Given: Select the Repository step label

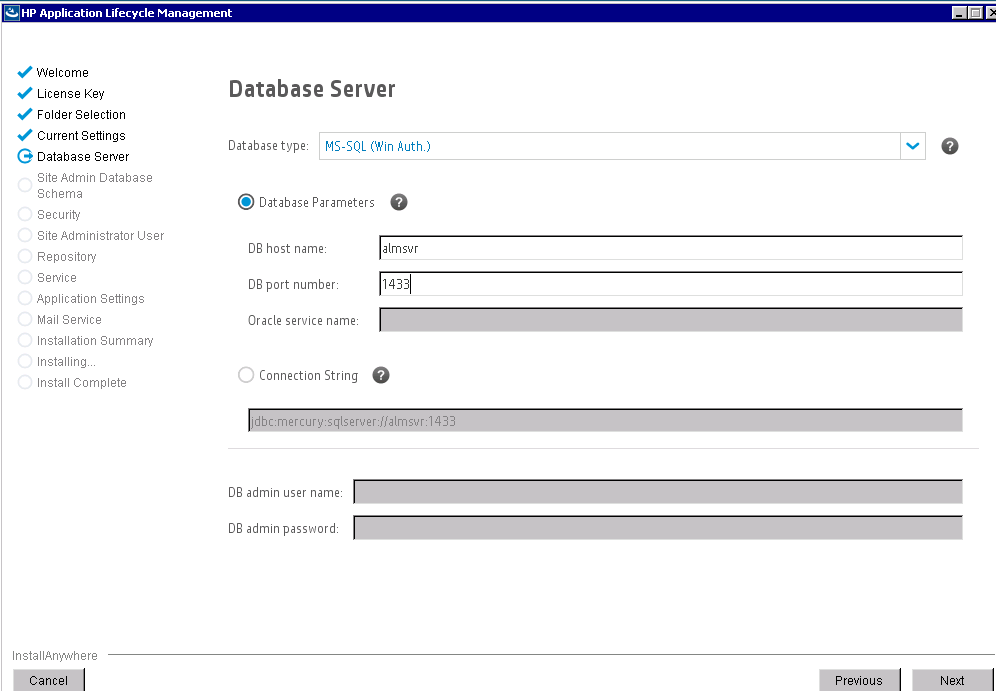Looking at the screenshot, I should pyautogui.click(x=67, y=257).
